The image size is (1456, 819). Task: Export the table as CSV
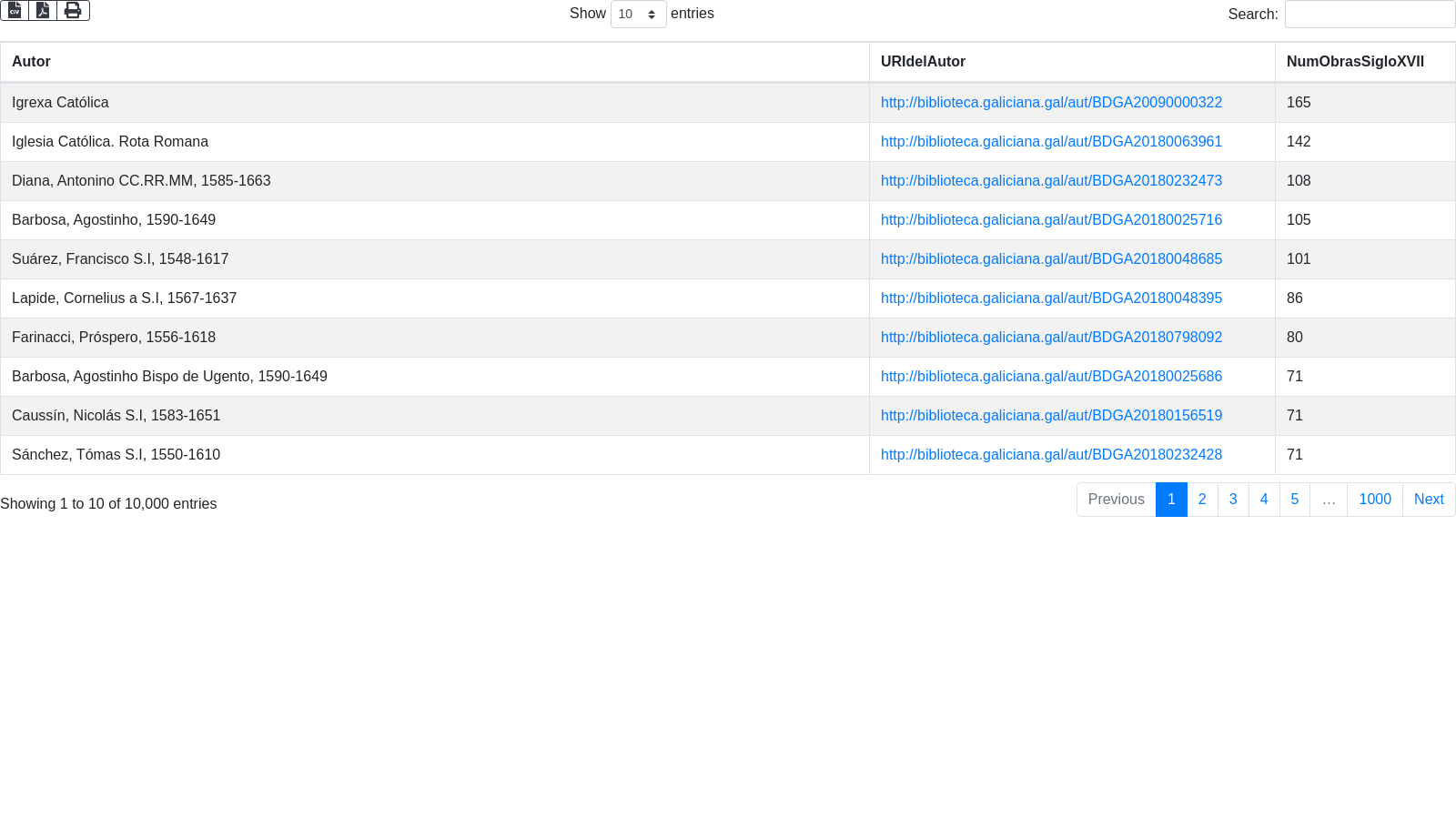click(15, 10)
